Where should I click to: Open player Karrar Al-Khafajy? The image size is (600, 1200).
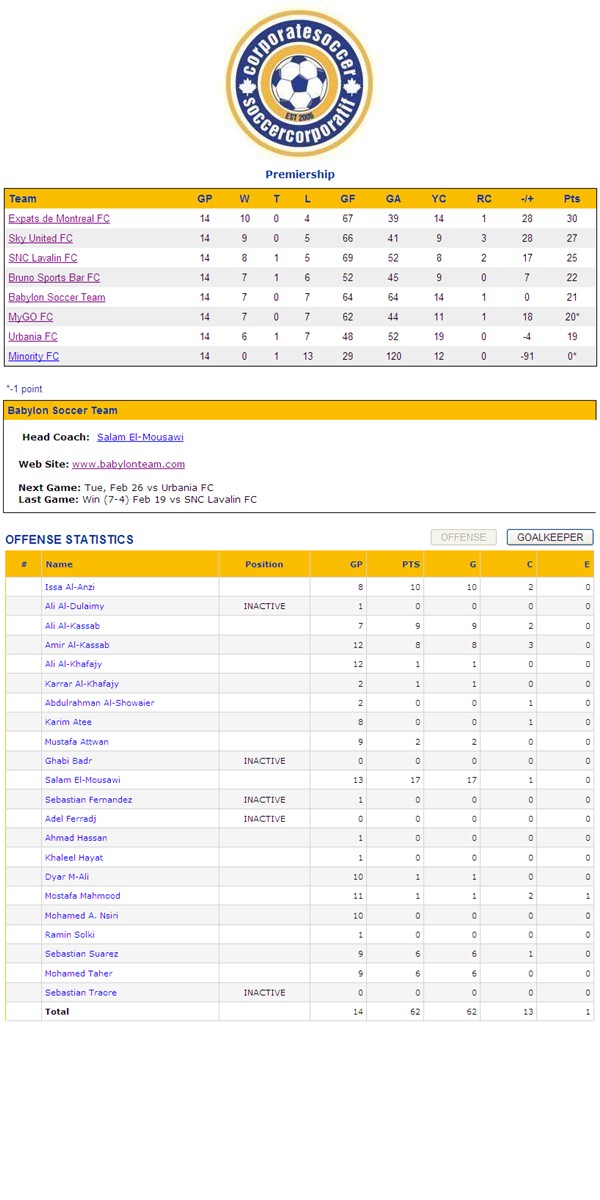tap(82, 683)
